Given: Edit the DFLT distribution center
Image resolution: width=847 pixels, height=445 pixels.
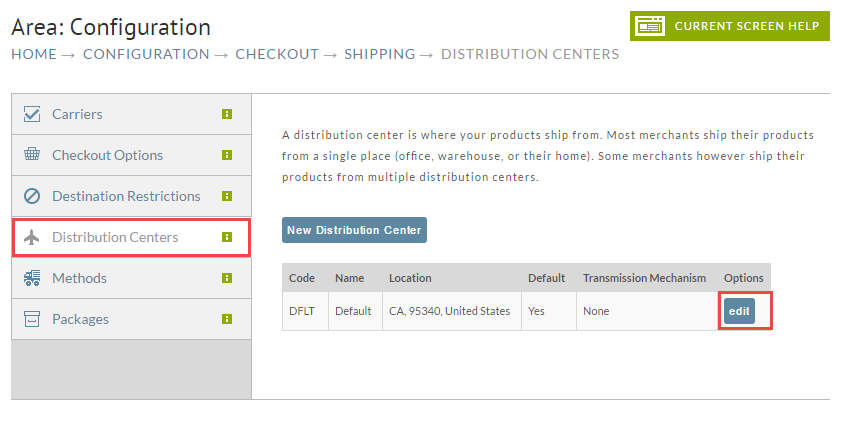Looking at the screenshot, I should point(739,311).
